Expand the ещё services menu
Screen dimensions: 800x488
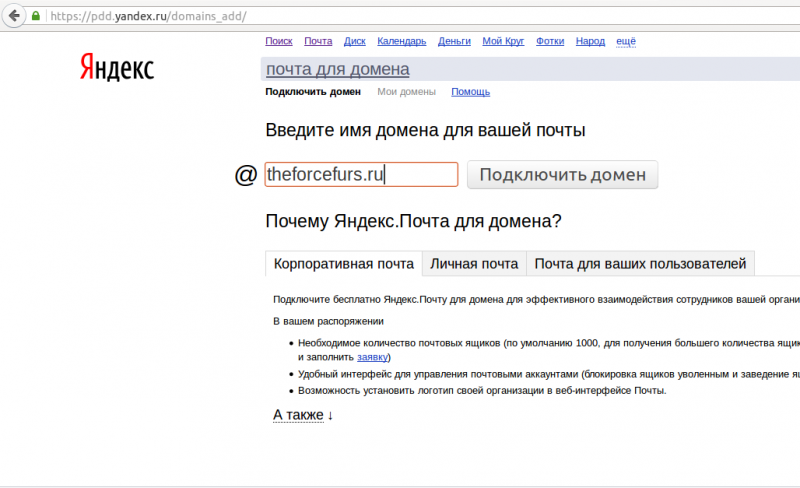[626, 41]
